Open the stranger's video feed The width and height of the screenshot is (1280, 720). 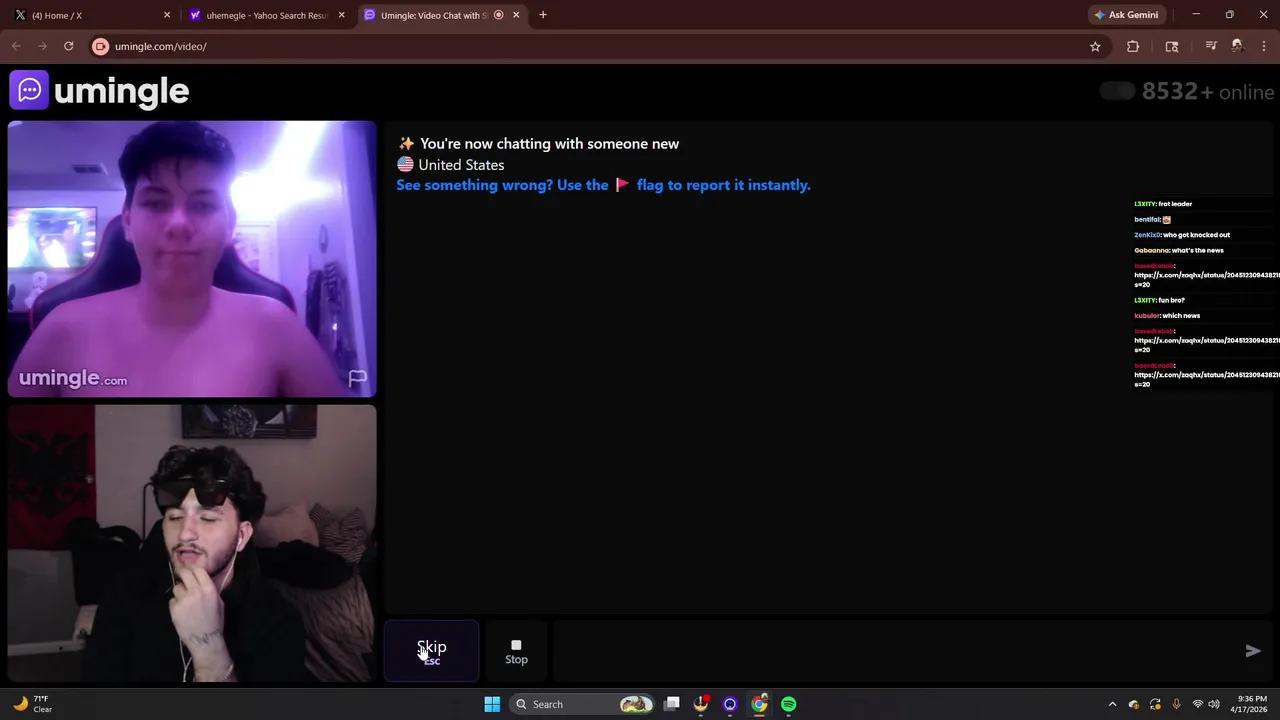[x=192, y=259]
